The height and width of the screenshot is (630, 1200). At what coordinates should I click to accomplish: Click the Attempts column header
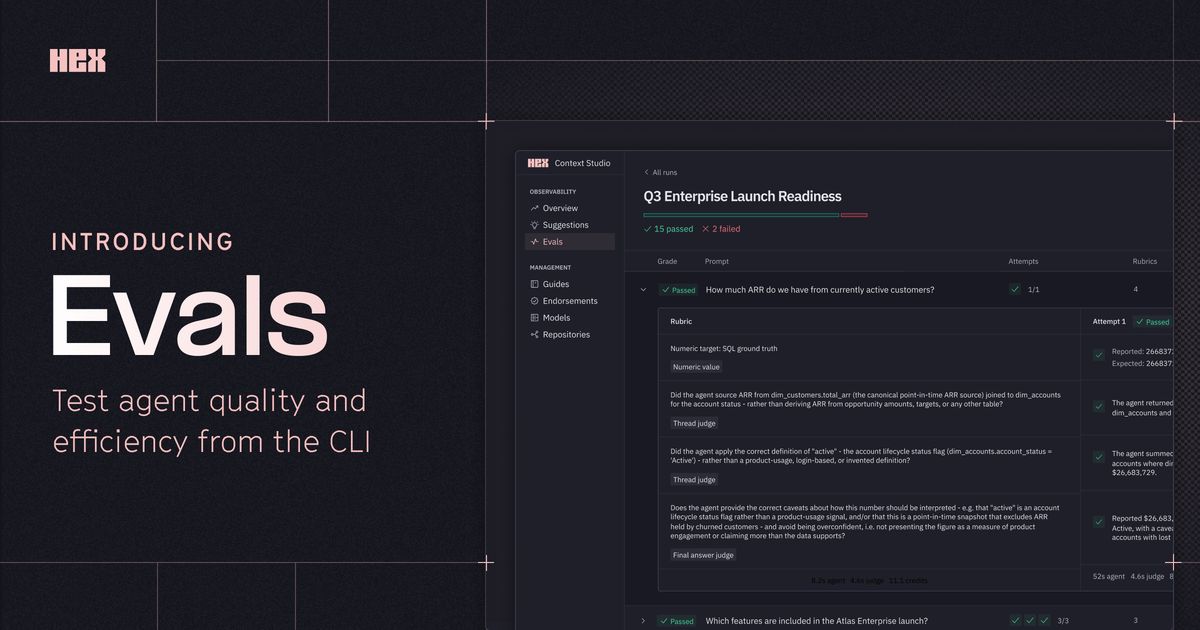(1023, 262)
